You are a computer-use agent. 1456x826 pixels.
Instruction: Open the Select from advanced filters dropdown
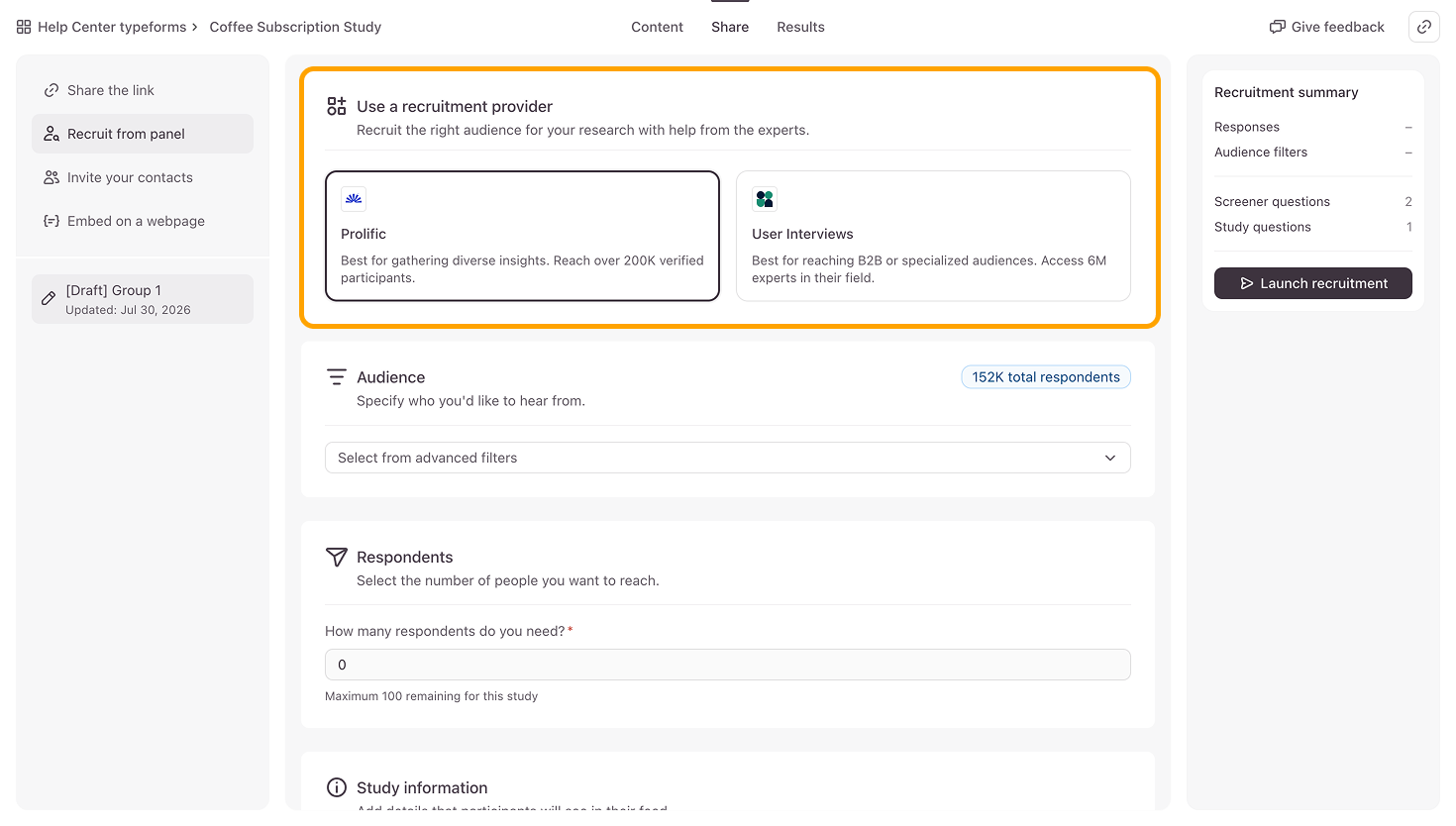[728, 458]
